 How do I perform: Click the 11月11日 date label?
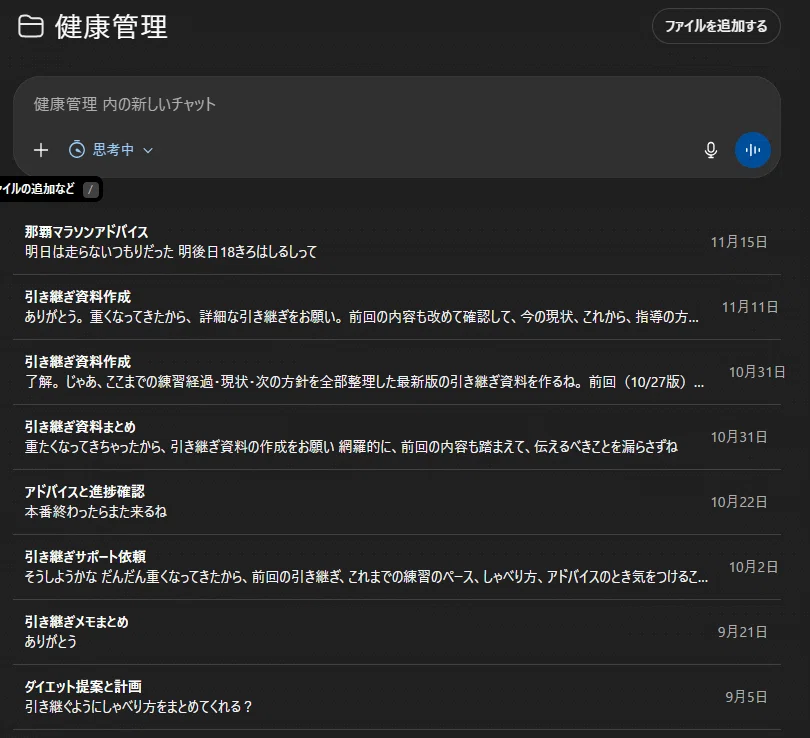[750, 307]
